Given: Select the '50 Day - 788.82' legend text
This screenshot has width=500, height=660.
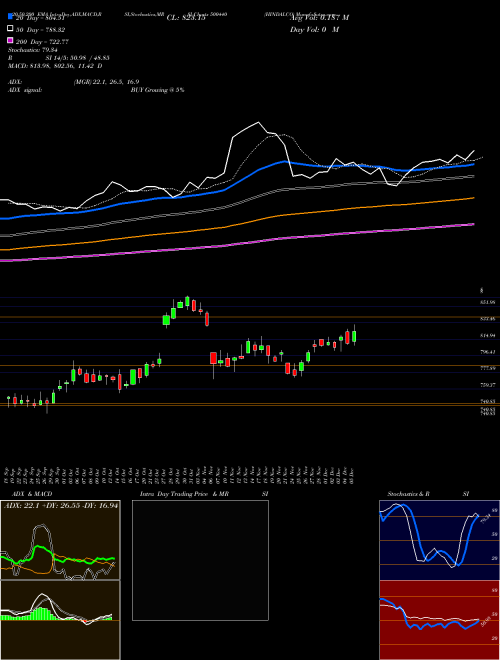Looking at the screenshot, I should tap(41, 30).
